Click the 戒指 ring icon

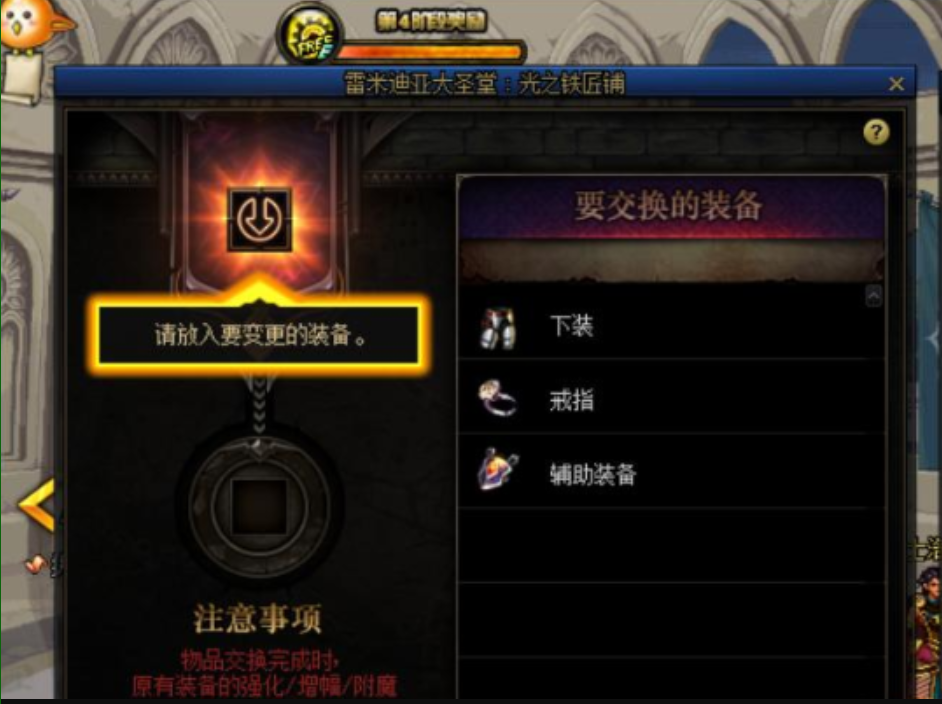[x=498, y=398]
